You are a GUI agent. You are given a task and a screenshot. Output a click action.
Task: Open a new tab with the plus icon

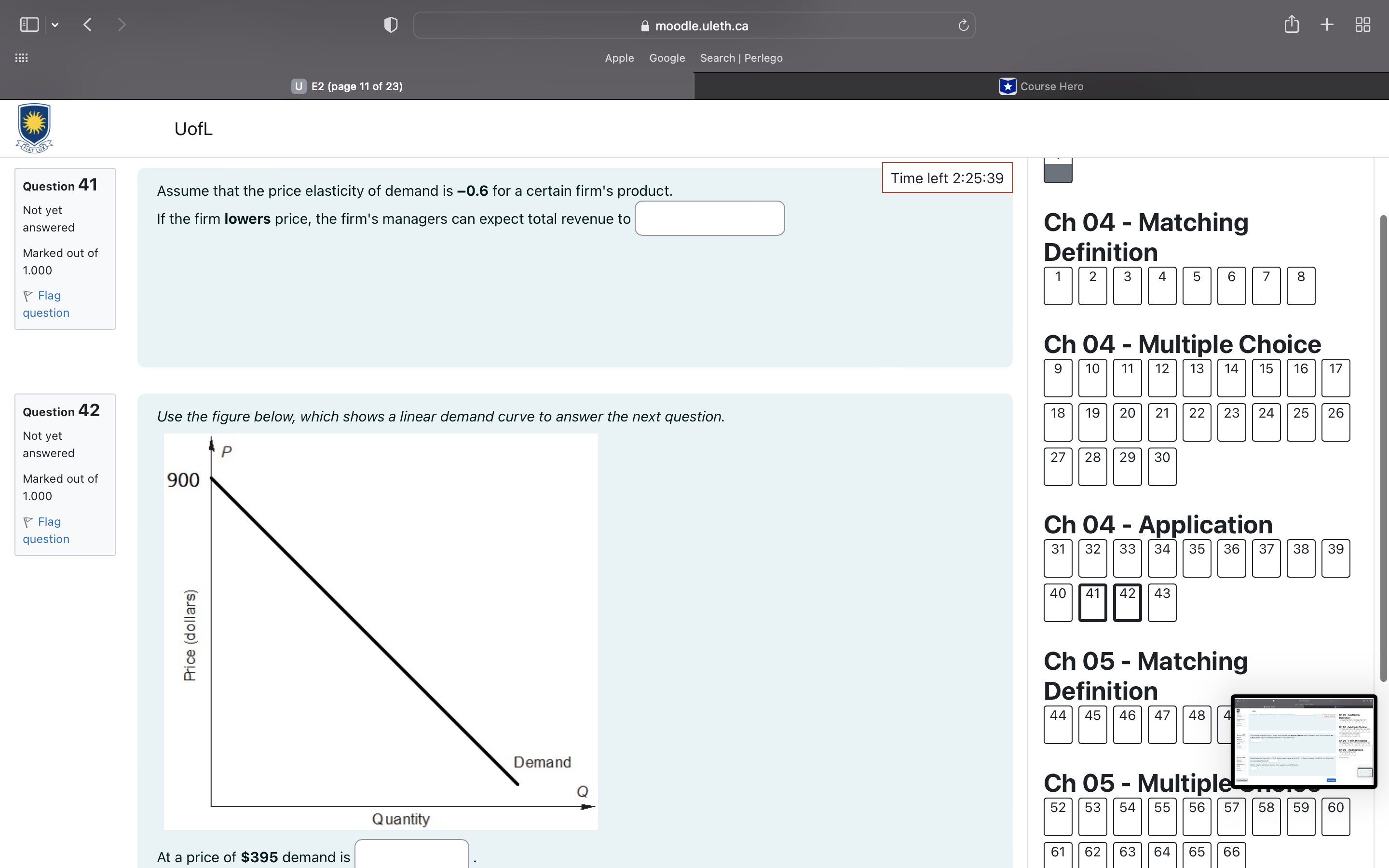1327,25
